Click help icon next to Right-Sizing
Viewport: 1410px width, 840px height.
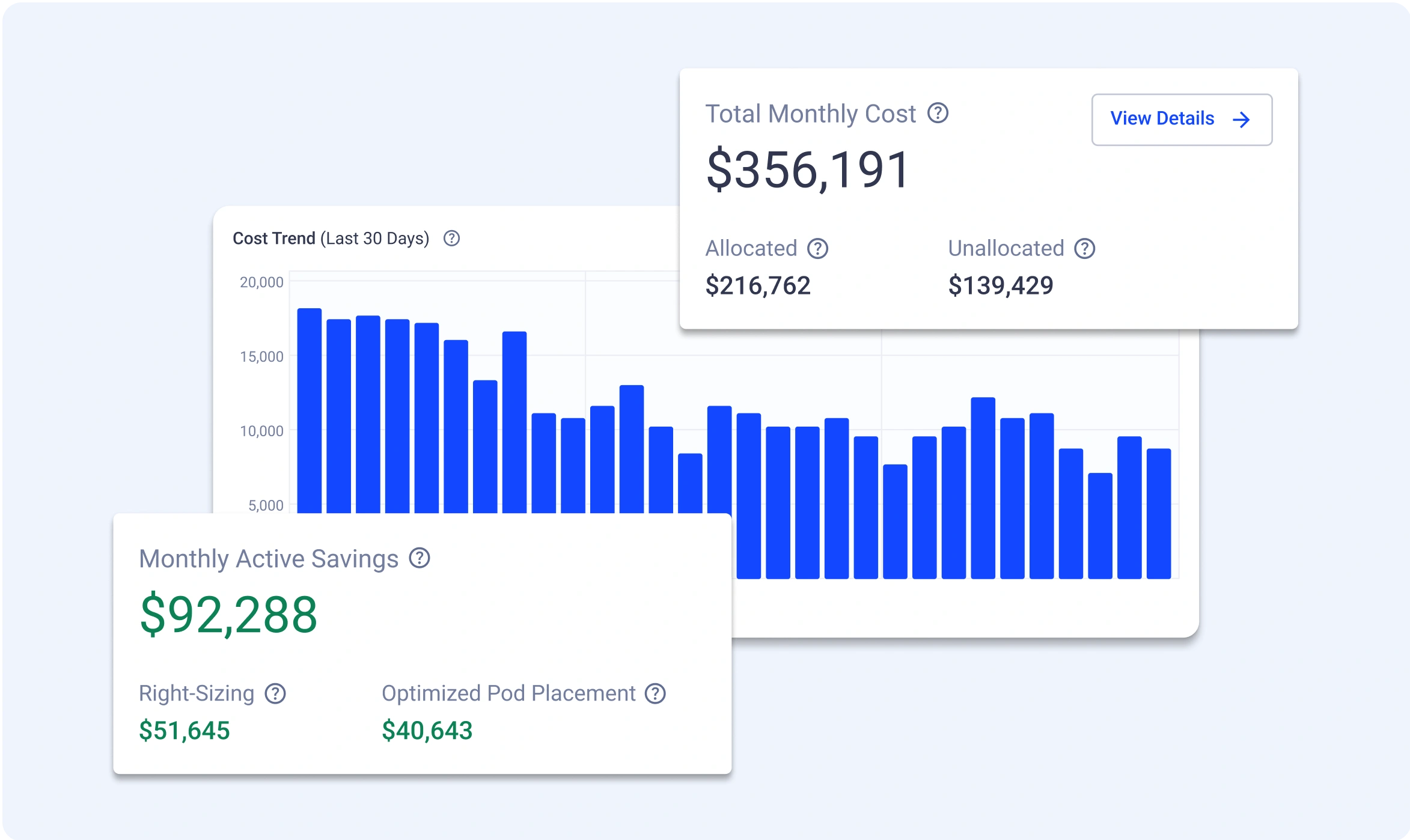click(275, 693)
